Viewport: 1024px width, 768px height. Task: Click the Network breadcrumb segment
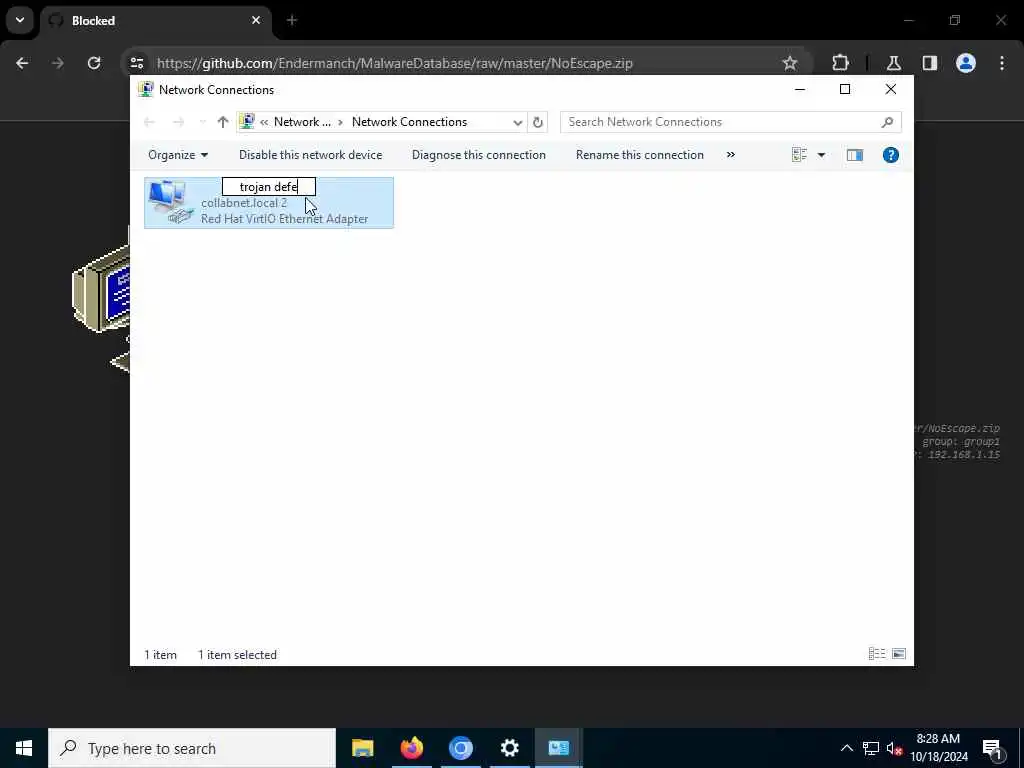302,122
